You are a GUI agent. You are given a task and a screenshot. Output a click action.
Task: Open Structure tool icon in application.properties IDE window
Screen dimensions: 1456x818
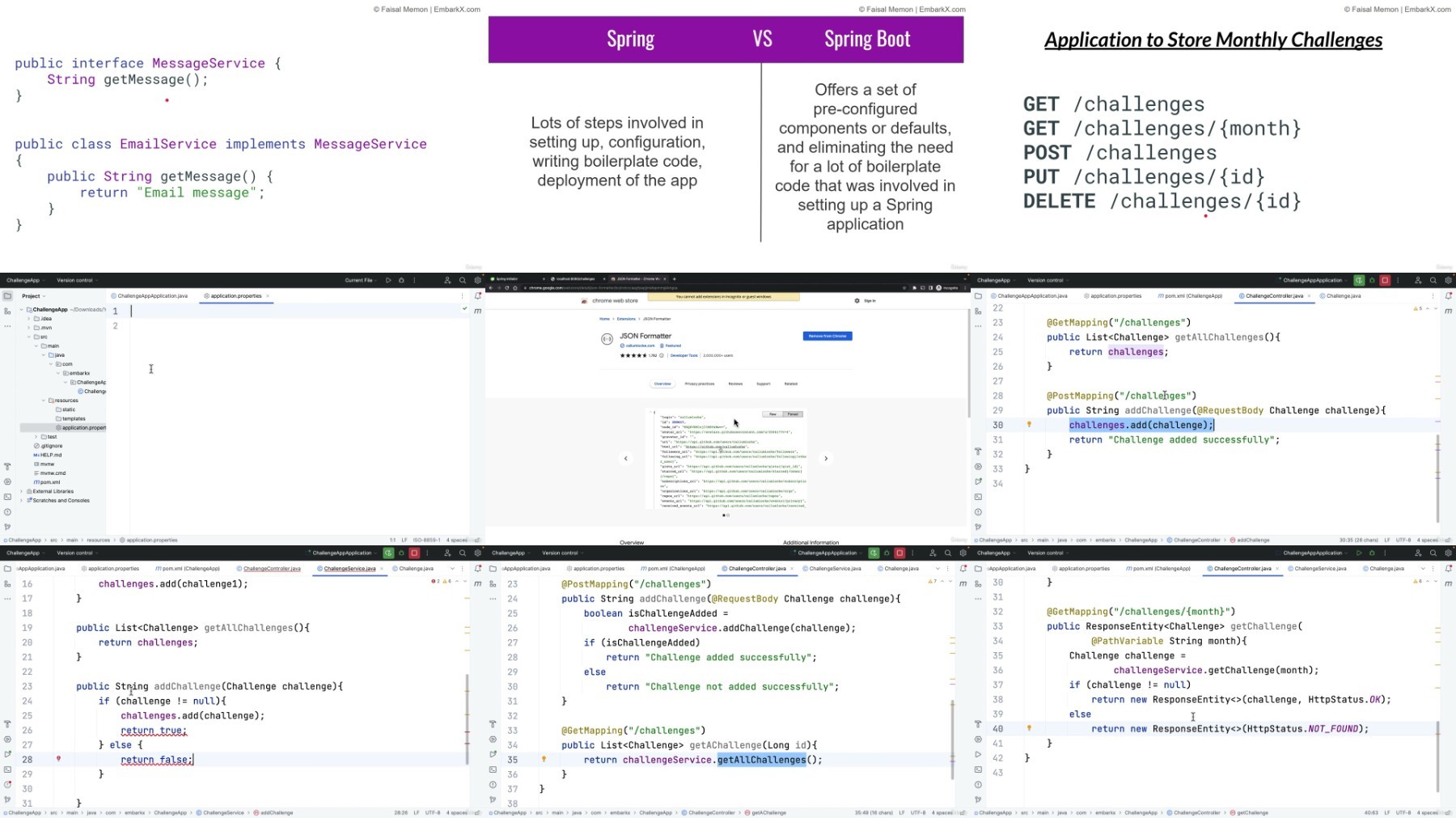7,312
